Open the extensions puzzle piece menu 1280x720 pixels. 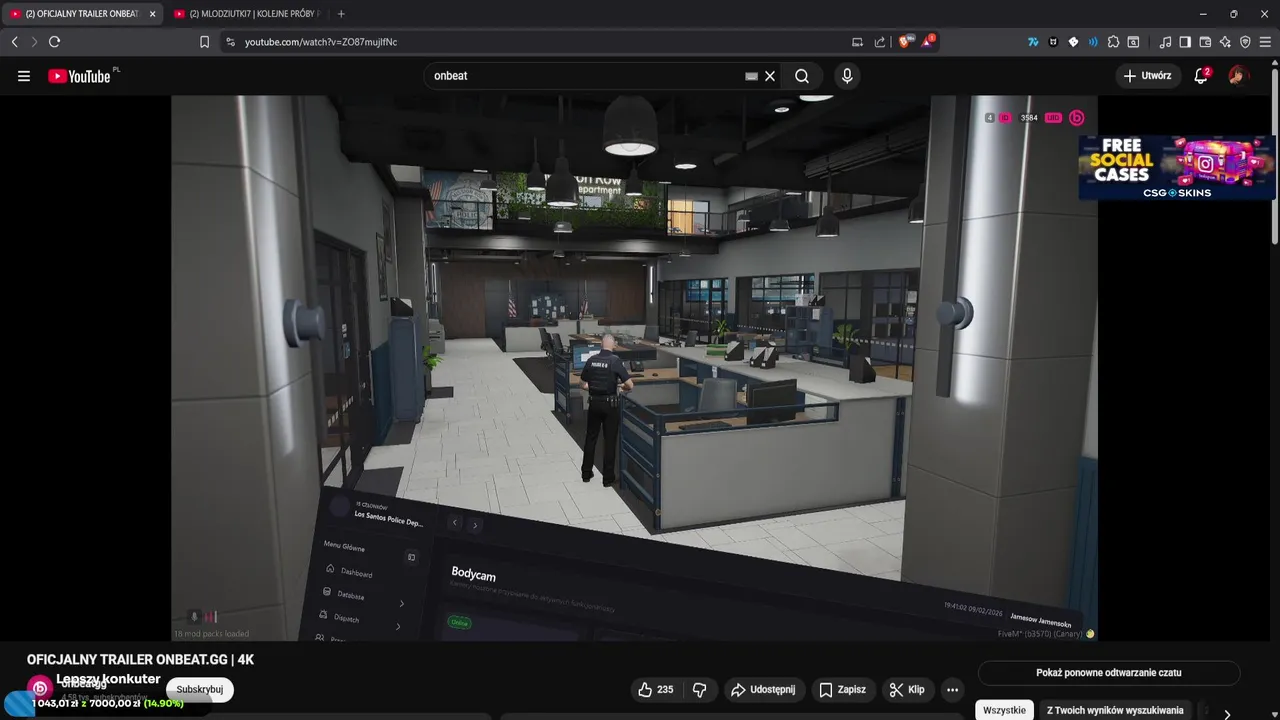[x=1113, y=42]
